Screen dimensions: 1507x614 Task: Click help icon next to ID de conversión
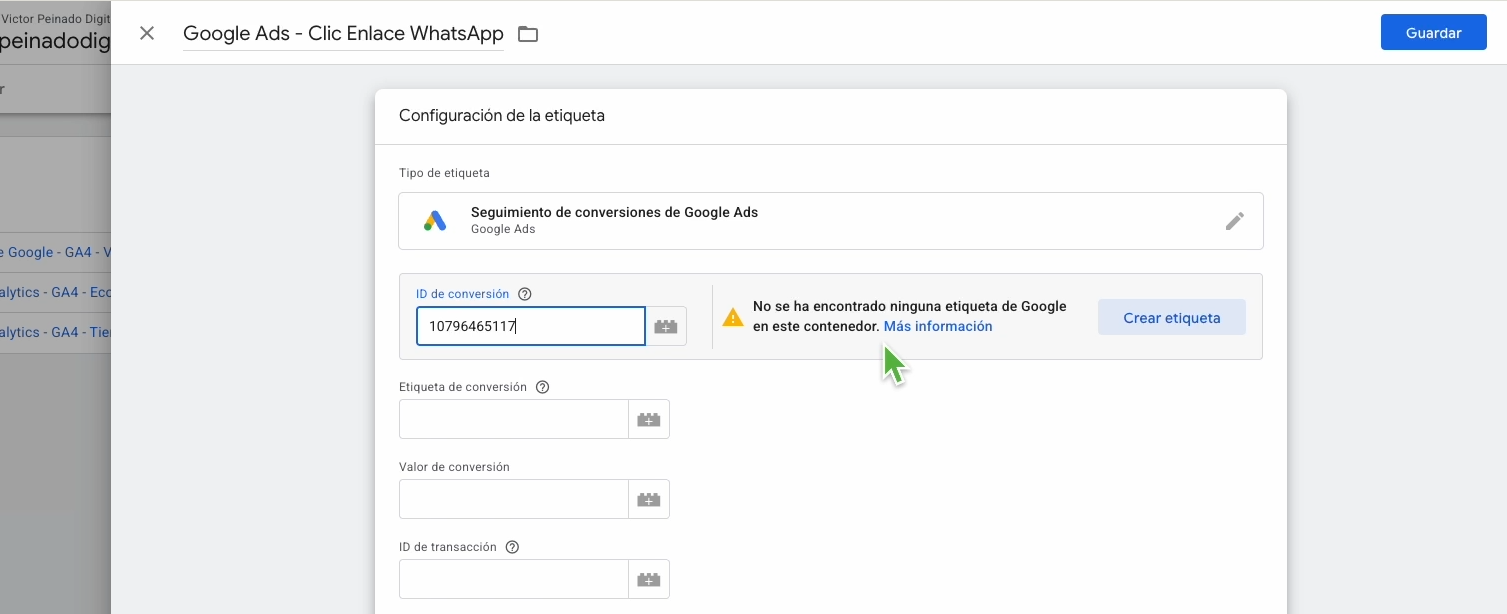[525, 294]
